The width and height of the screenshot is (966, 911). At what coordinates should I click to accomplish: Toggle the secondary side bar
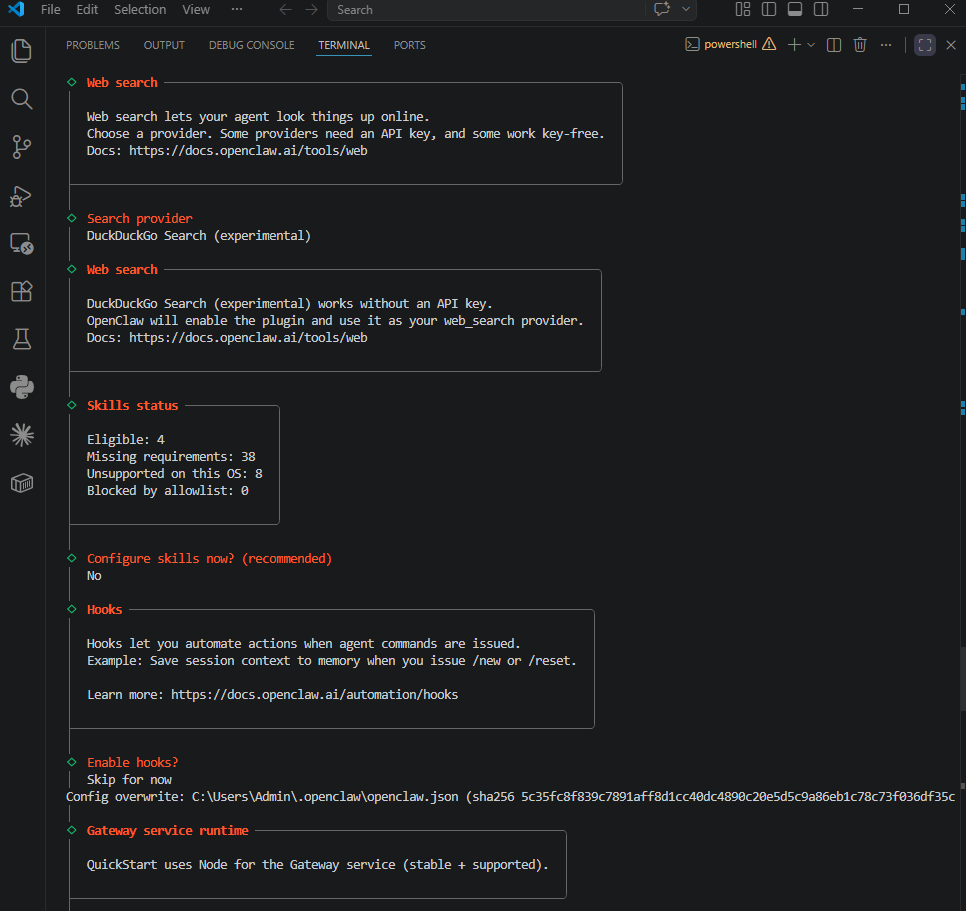coord(821,9)
